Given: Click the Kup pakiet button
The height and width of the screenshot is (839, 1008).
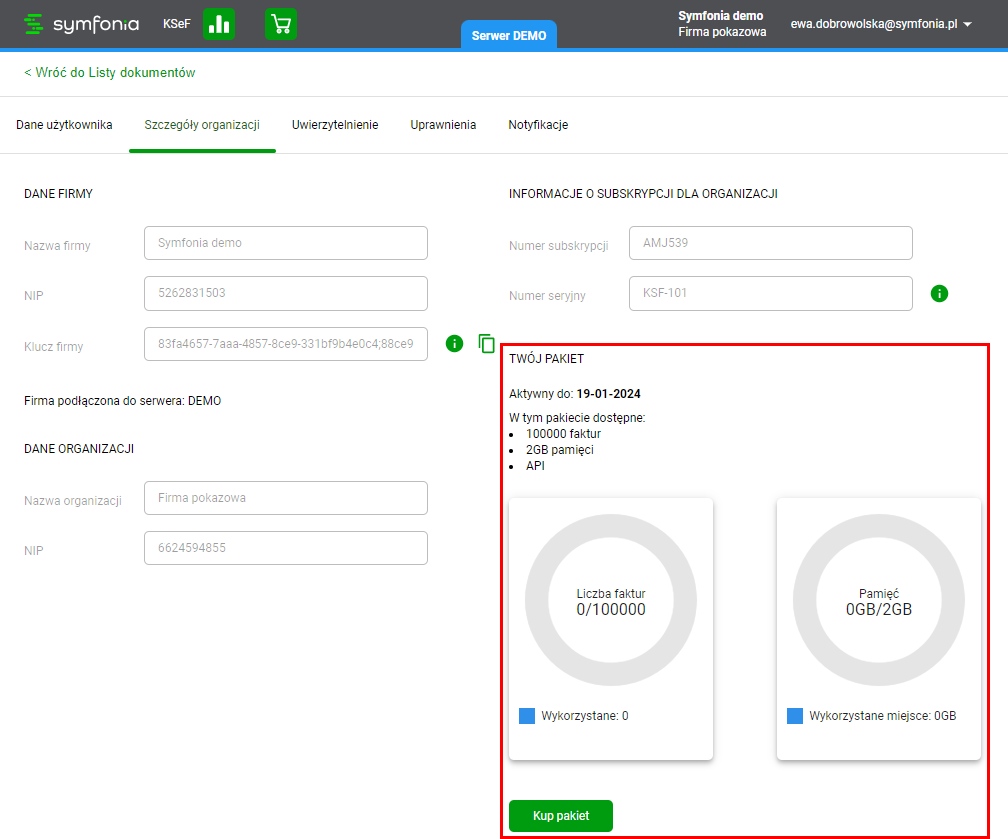Looking at the screenshot, I should 561,816.
